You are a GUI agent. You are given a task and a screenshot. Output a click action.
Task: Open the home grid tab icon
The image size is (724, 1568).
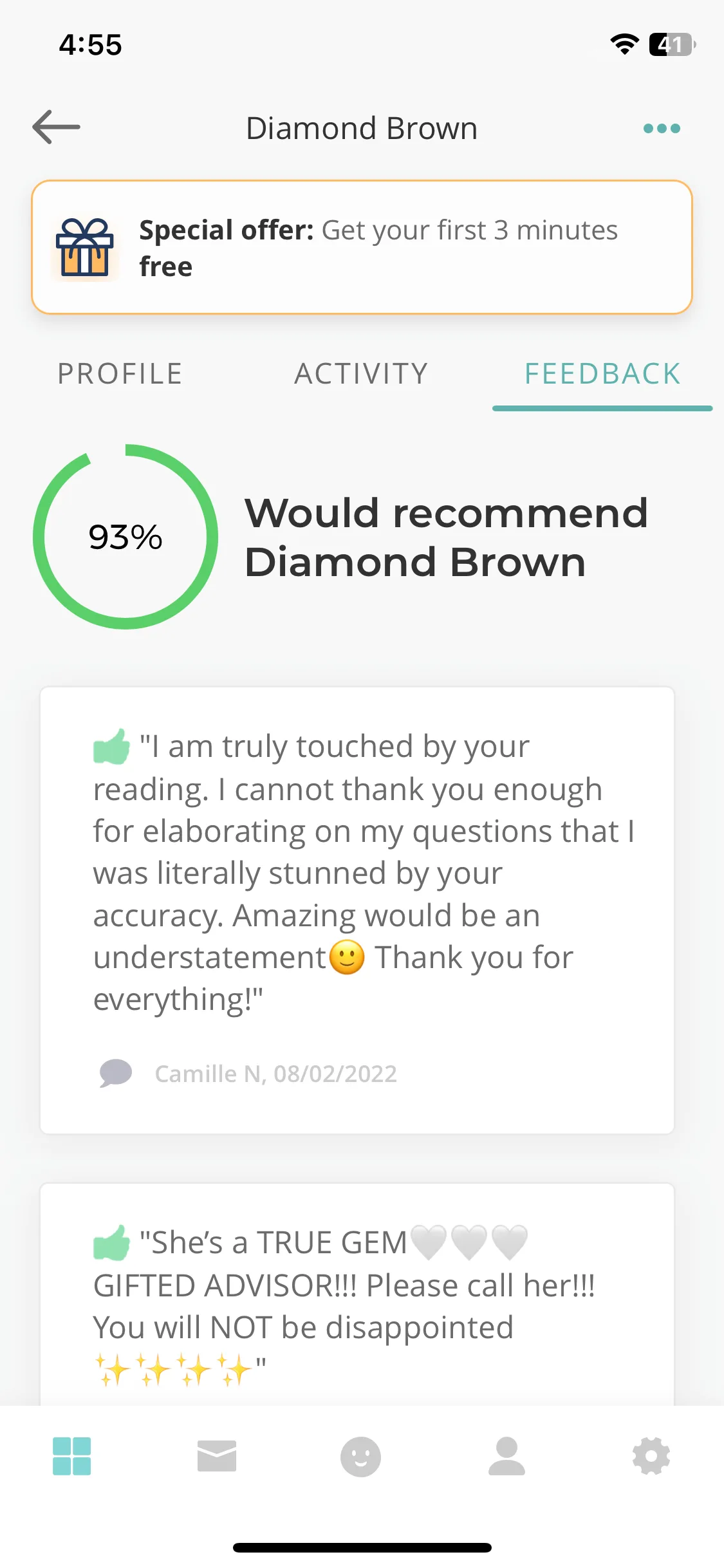[x=71, y=1456]
